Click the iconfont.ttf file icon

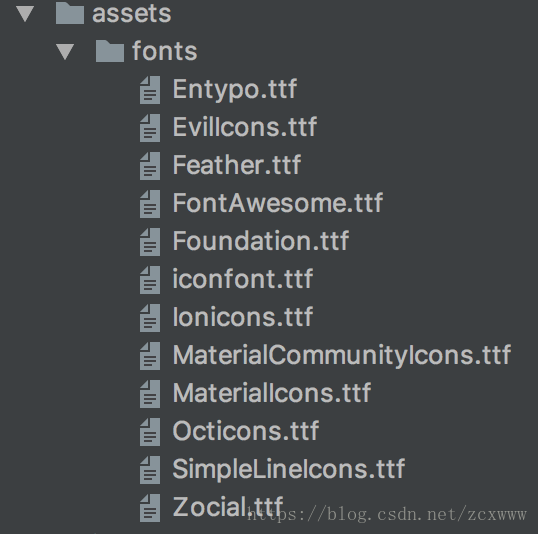[150, 280]
